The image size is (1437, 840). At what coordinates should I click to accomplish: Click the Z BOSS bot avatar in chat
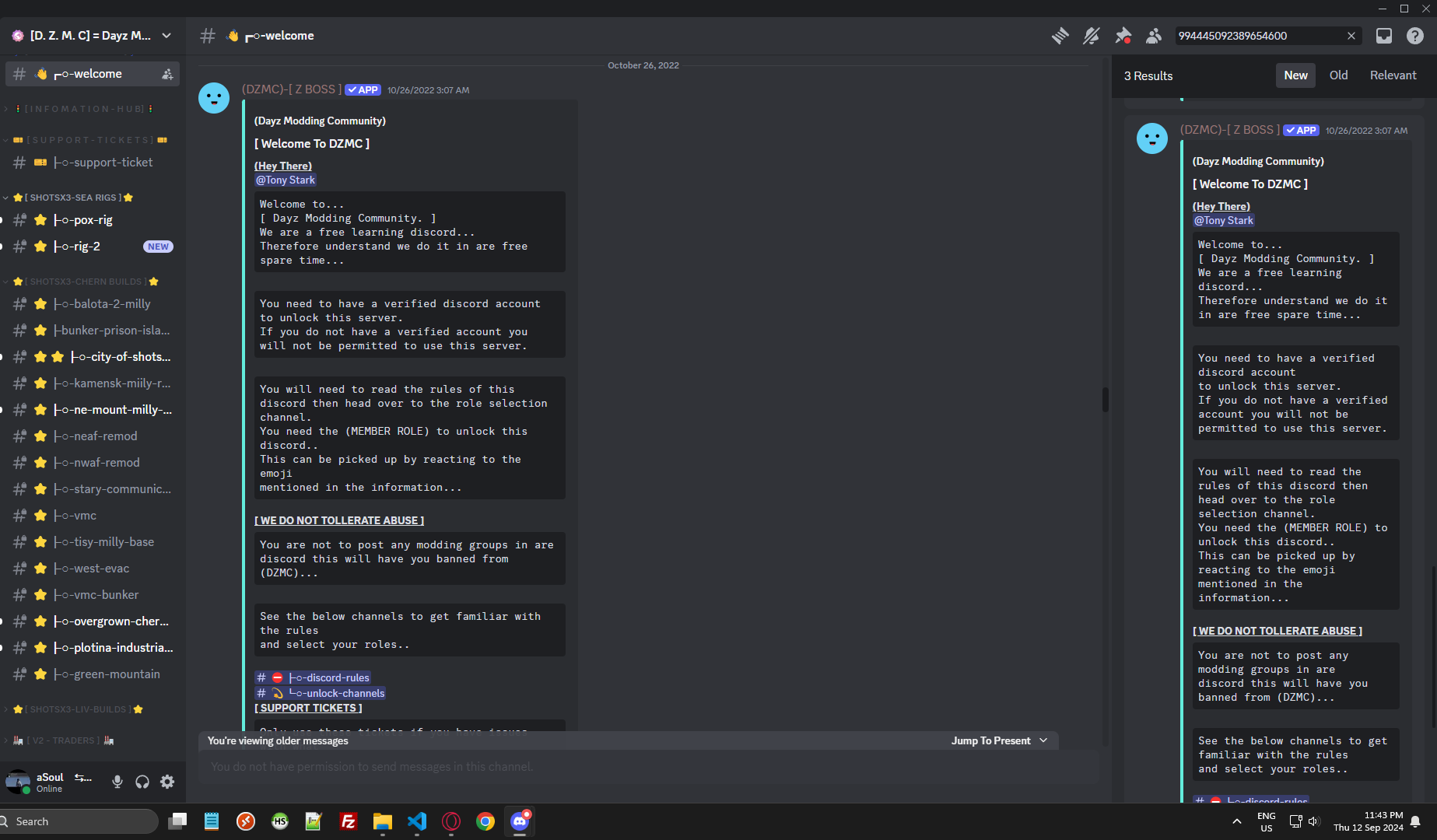click(x=214, y=98)
